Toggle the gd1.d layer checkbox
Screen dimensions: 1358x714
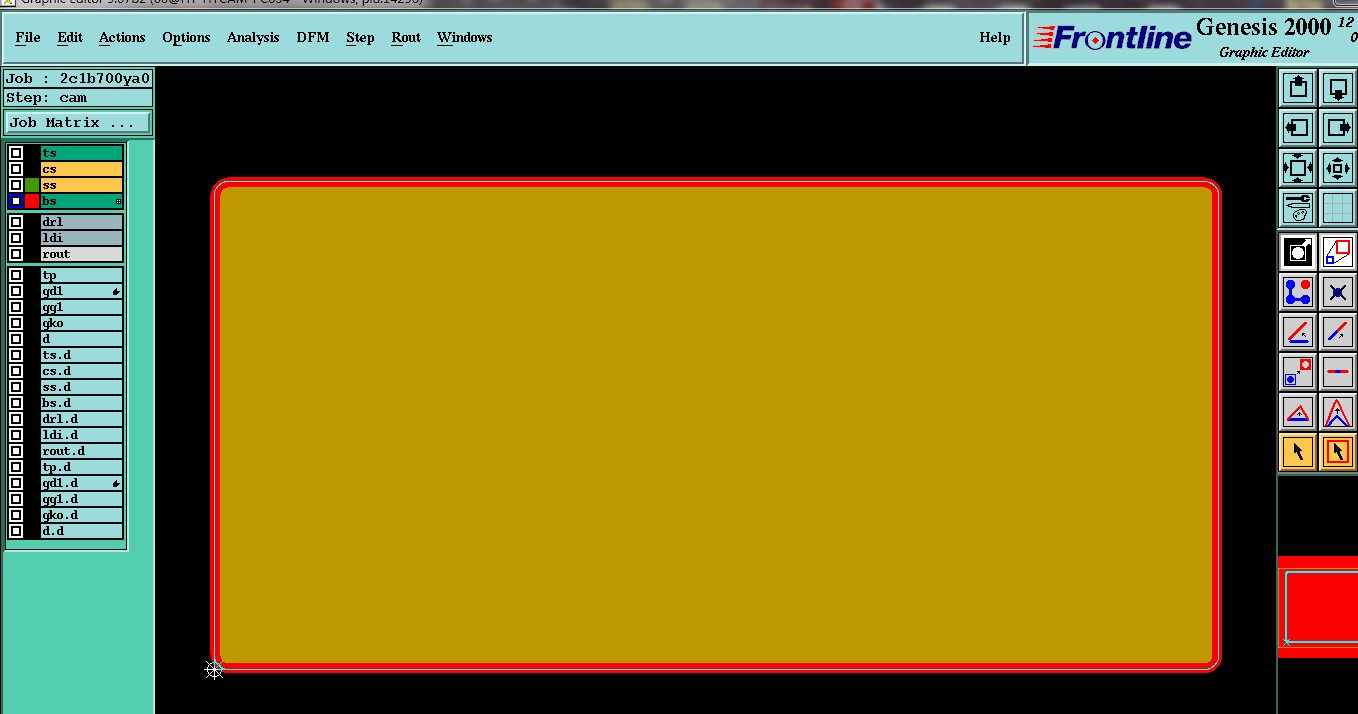click(x=16, y=483)
